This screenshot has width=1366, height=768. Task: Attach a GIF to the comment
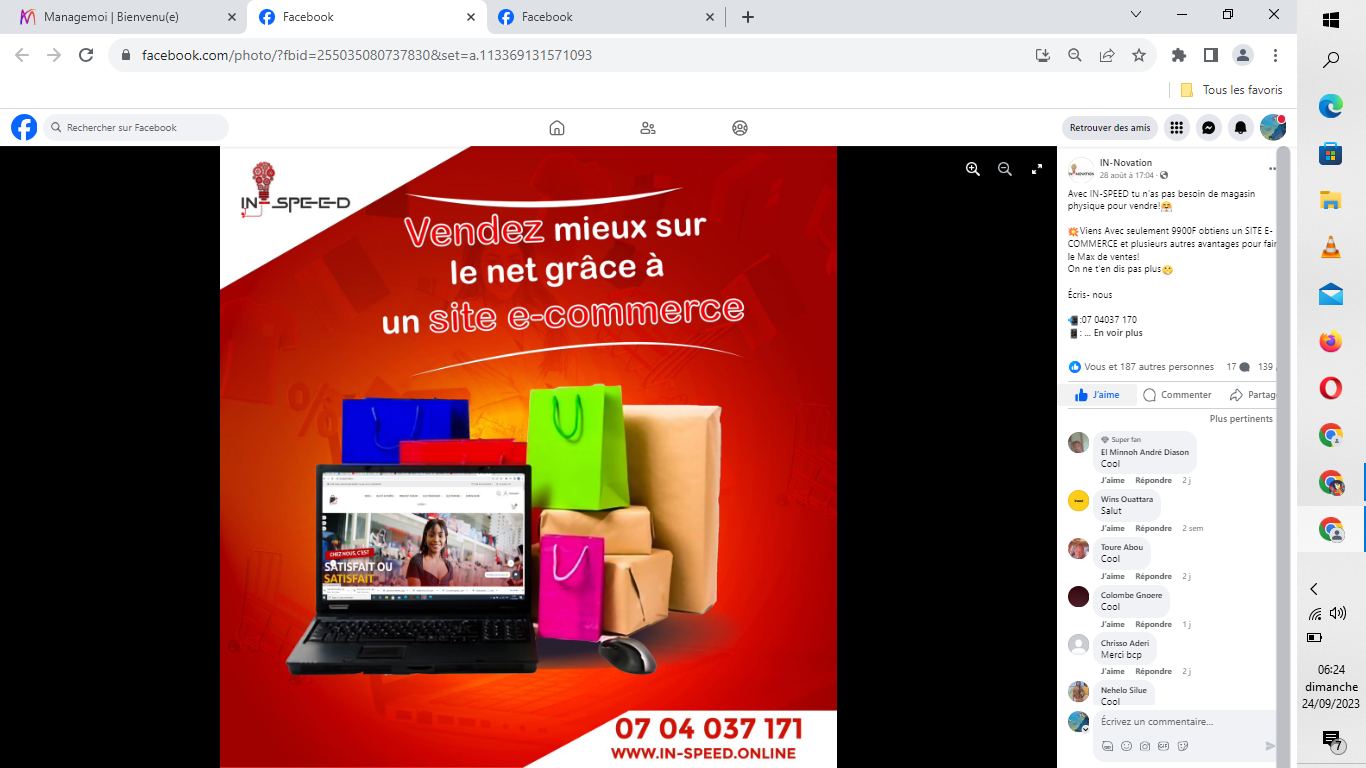[x=1164, y=746]
